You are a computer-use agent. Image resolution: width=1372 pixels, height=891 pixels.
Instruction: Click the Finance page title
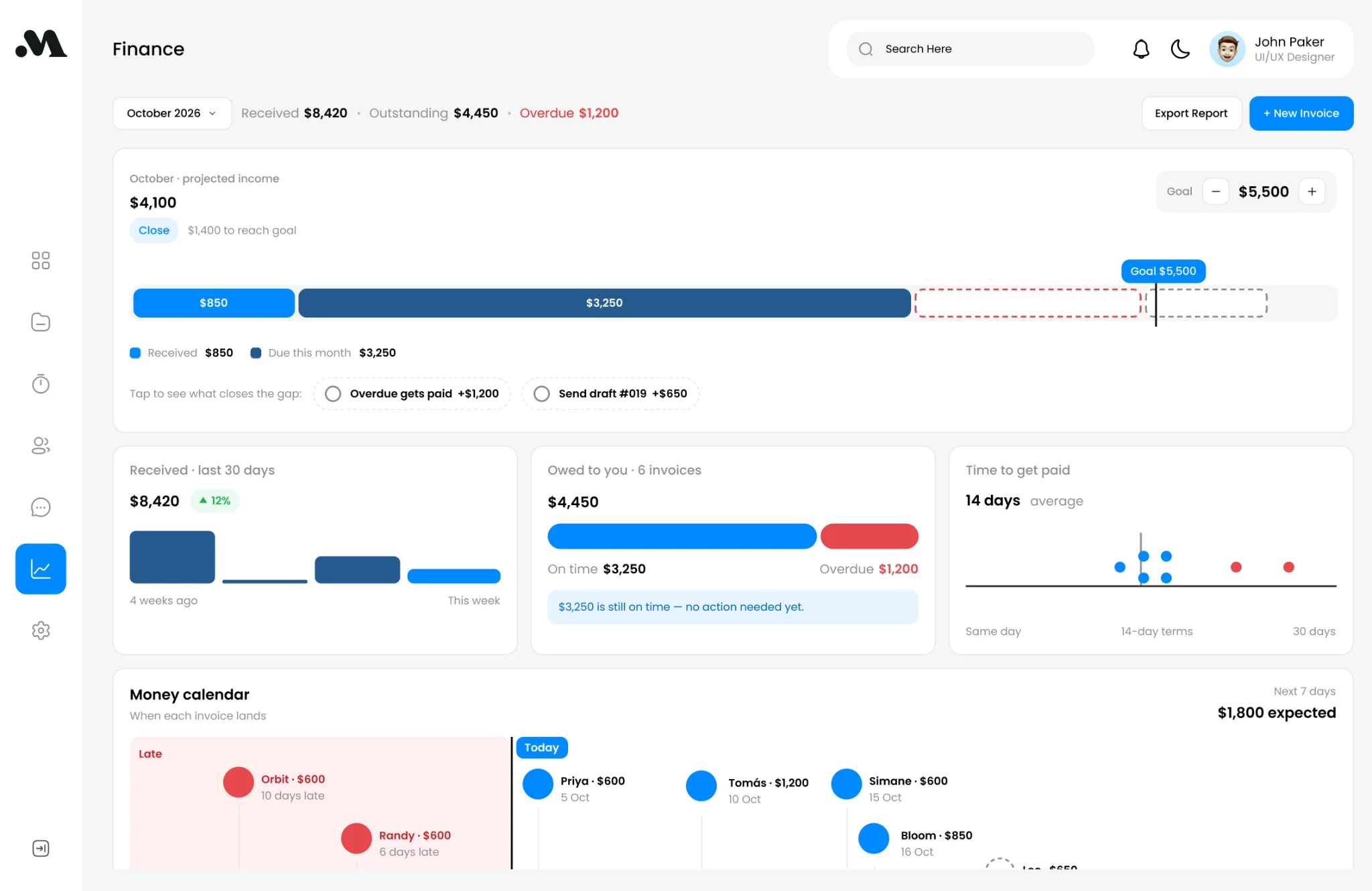pyautogui.click(x=148, y=49)
